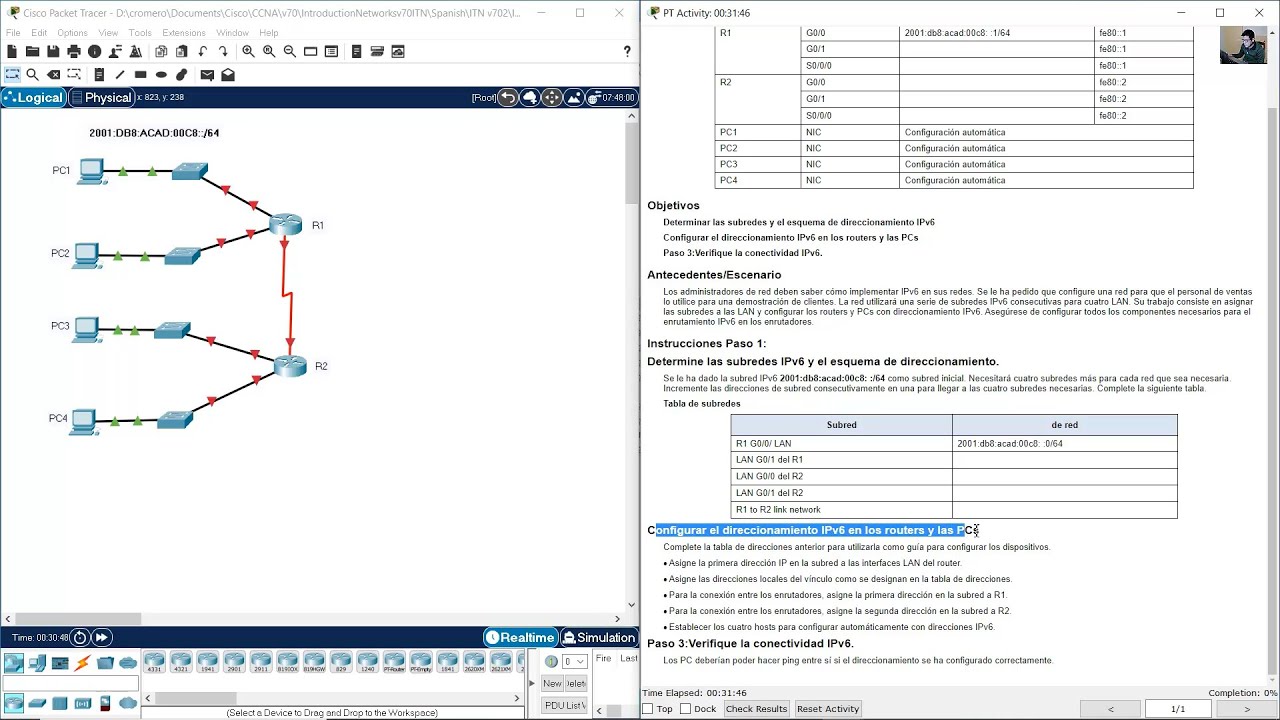
Task: Open the Network Information icon
Action: pyautogui.click(x=95, y=51)
